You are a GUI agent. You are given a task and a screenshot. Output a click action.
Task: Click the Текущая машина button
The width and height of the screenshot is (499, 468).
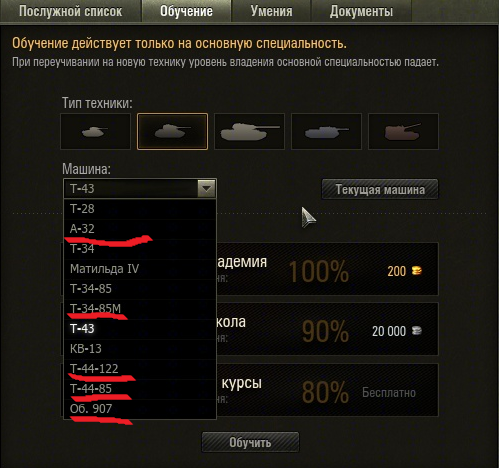pos(380,189)
